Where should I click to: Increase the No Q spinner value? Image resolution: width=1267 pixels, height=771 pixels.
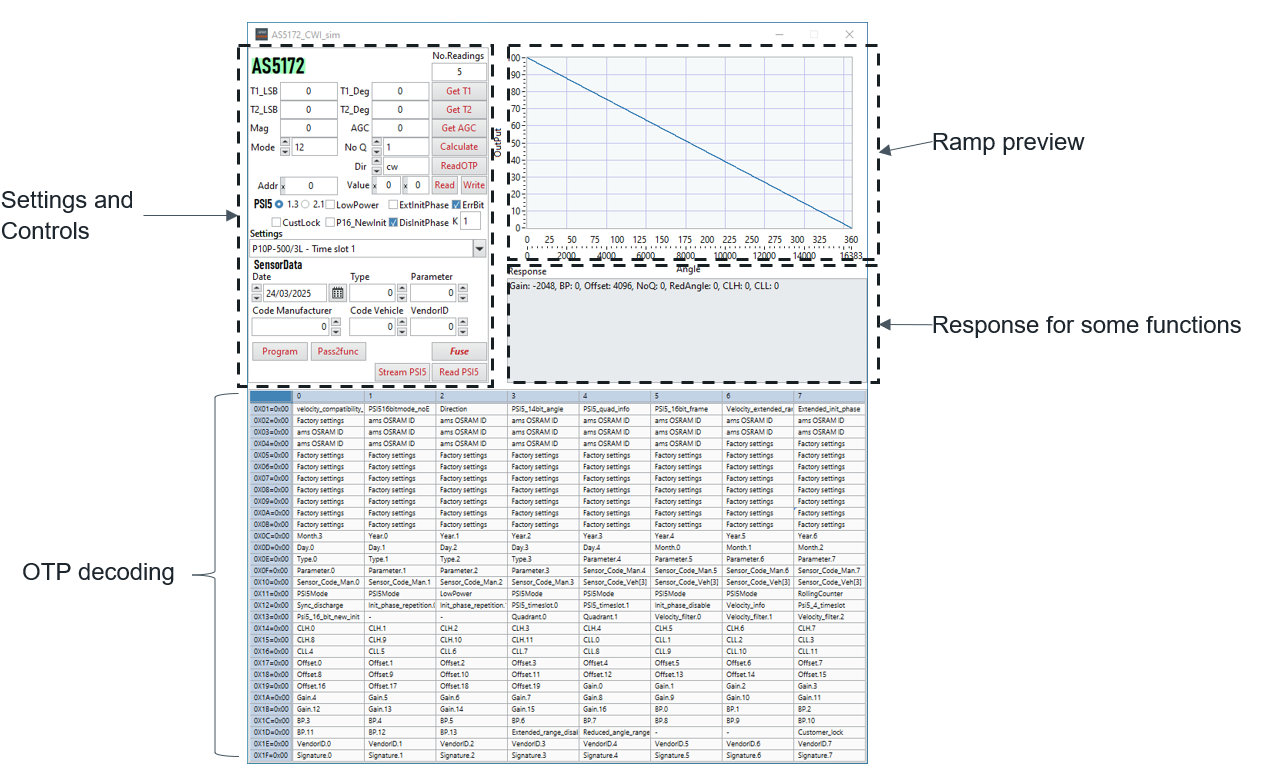tap(377, 142)
